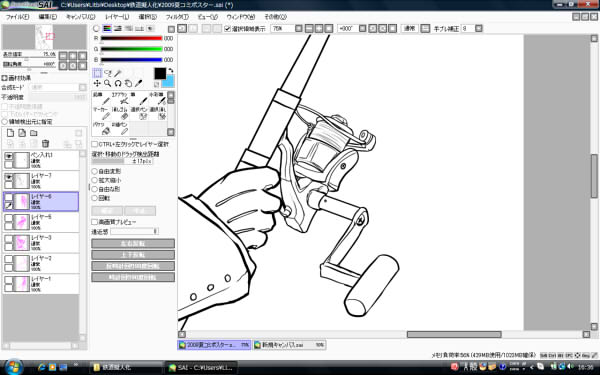Swap foreground and background colors
This screenshot has height=375, width=600.
171,71
